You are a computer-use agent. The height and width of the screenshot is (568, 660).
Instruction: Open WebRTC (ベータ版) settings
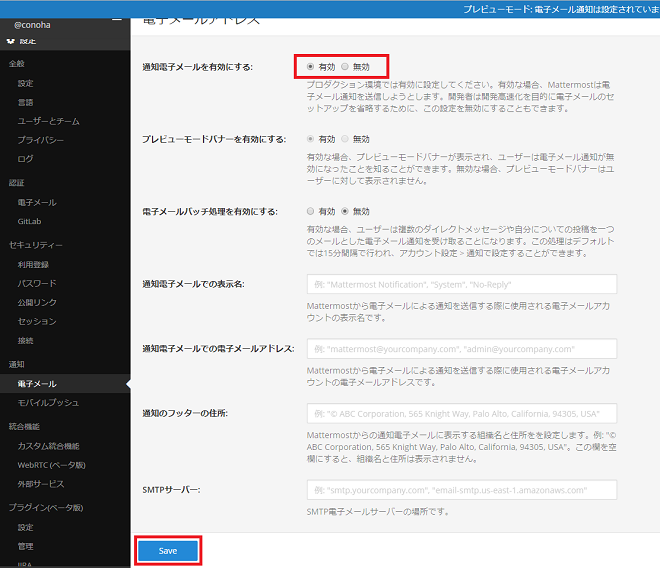coord(51,465)
